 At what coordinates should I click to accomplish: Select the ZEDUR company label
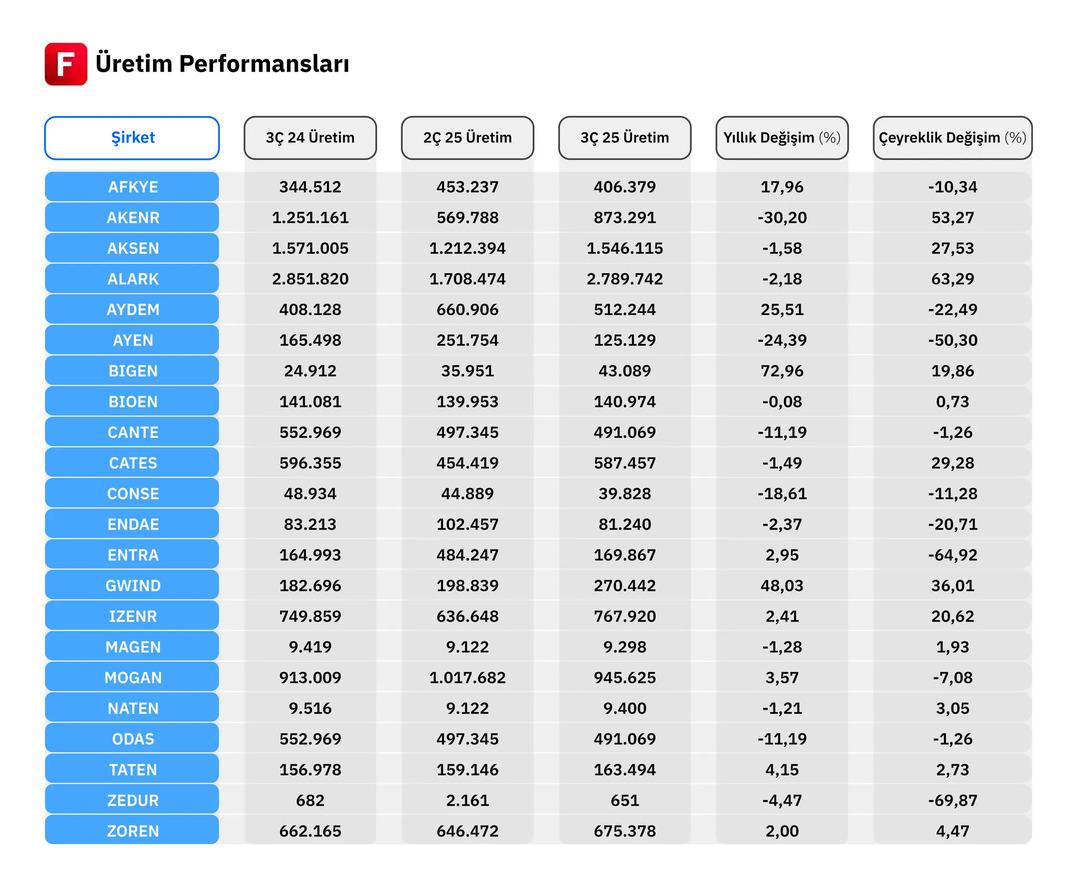[x=132, y=800]
